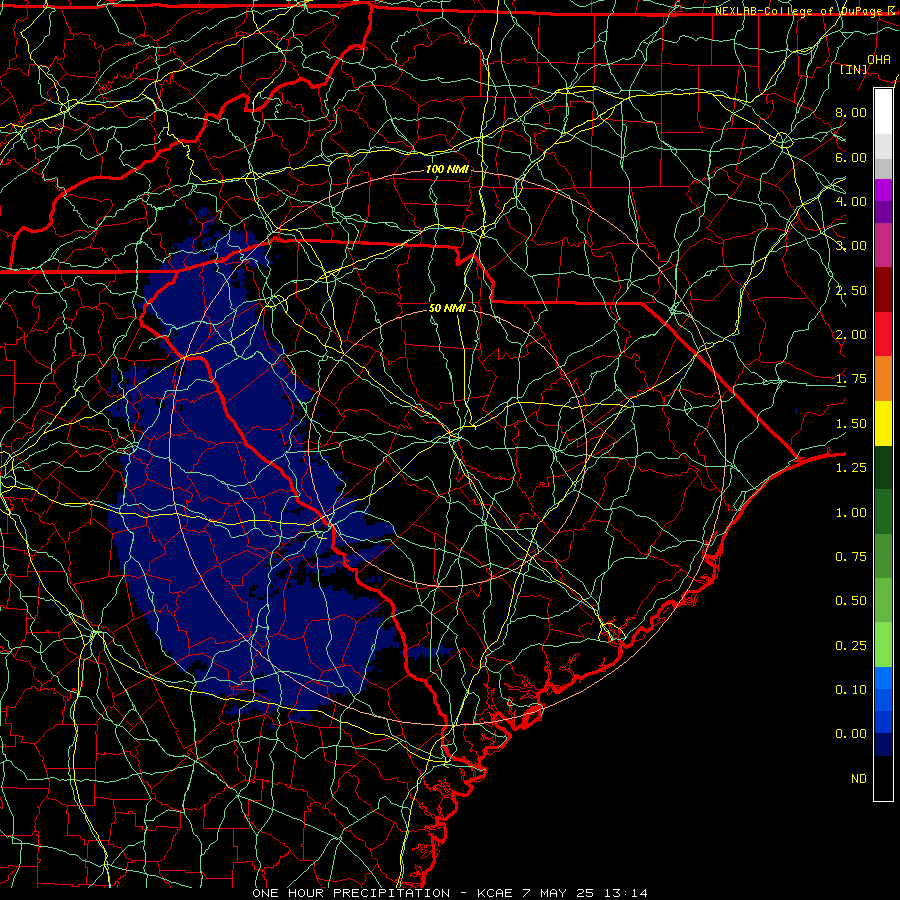Viewport: 900px width, 900px height.
Task: Click the white swatch beside 8.00
Action: click(883, 112)
